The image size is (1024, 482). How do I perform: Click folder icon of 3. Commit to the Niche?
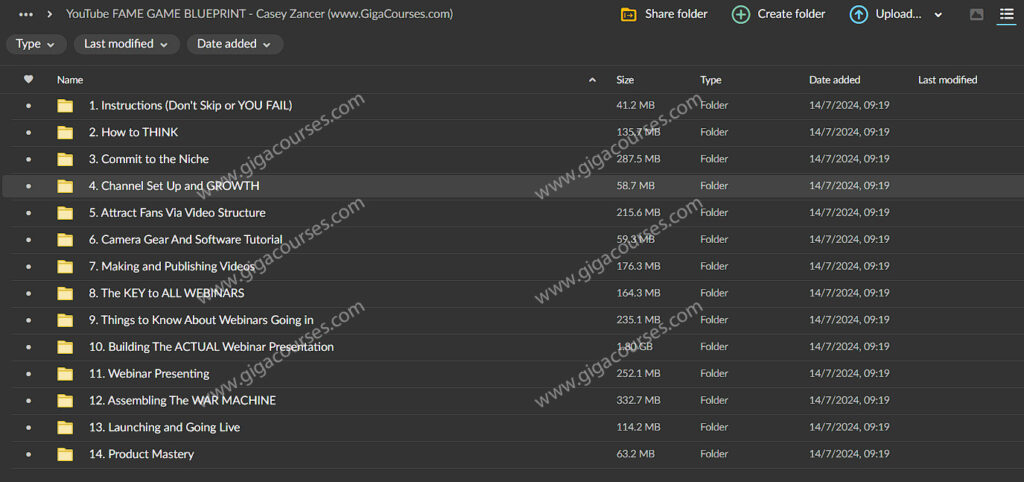[x=65, y=159]
